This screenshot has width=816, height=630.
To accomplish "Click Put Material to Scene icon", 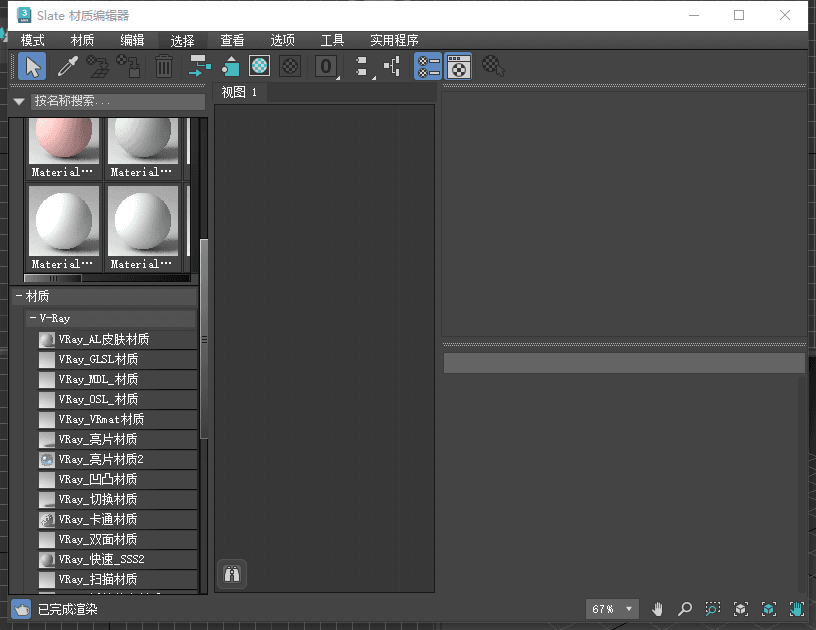I will pos(98,67).
